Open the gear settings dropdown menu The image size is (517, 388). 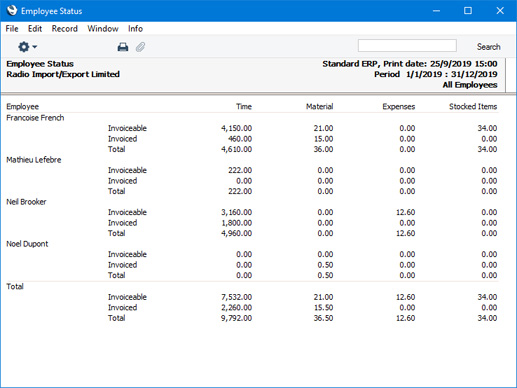tap(27, 47)
